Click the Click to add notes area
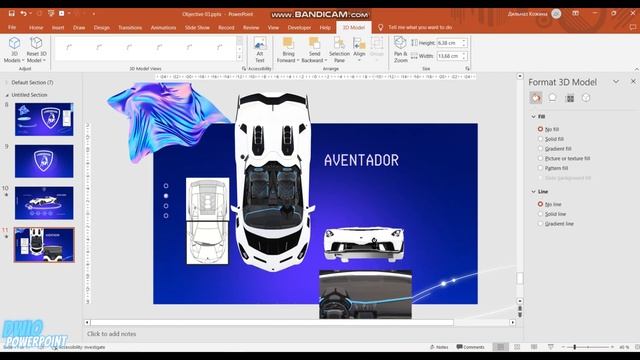 [111, 334]
